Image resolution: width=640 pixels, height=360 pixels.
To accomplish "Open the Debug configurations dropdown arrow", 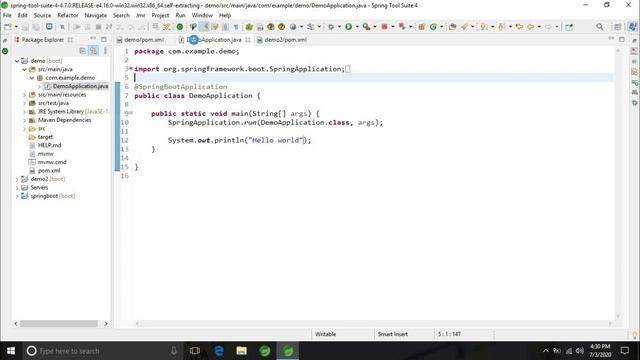I will 339,27.
